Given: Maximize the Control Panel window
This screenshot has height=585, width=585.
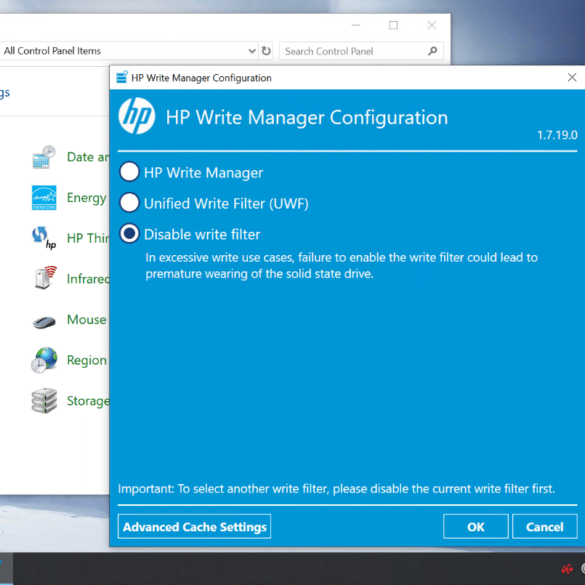Looking at the screenshot, I should point(393,25).
